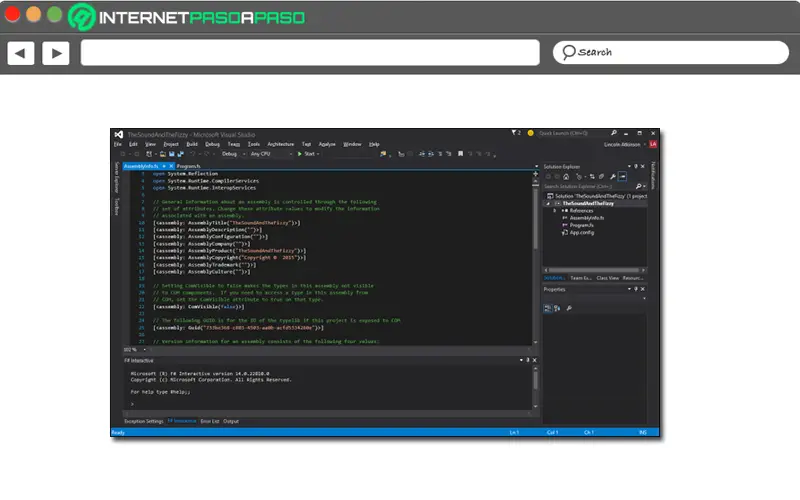800x500 pixels.
Task: Switch to the Class View tab
Action: [x=607, y=278]
